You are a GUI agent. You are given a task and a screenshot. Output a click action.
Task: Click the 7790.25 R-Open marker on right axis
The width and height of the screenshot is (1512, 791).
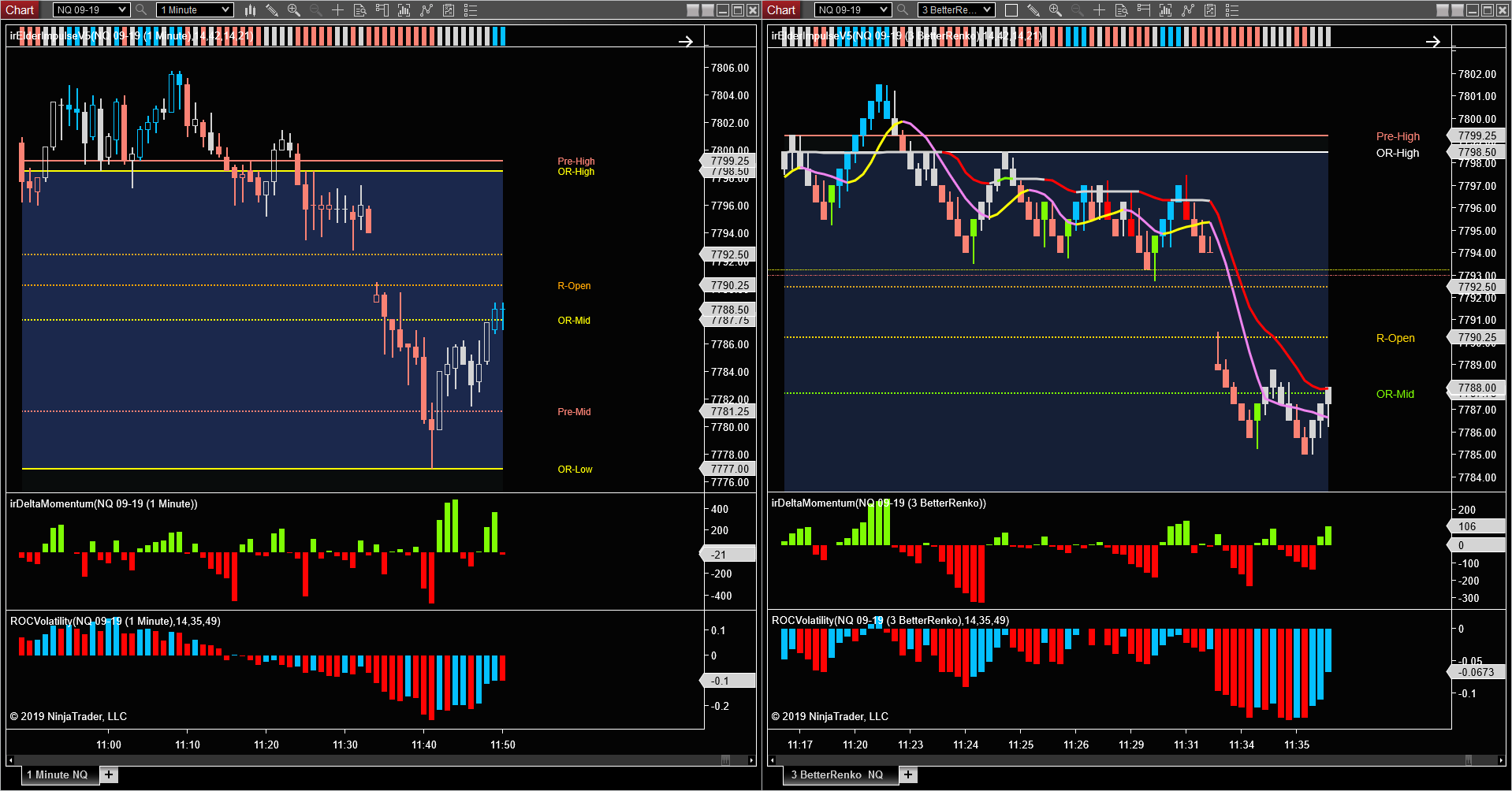coord(1477,337)
